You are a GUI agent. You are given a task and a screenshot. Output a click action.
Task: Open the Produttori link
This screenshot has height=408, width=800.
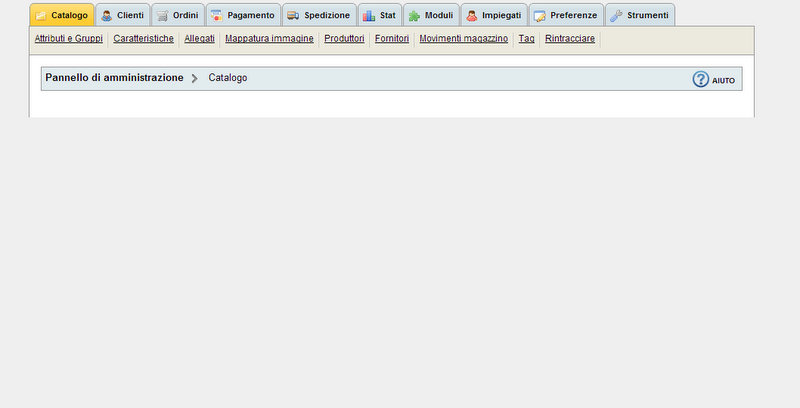pyautogui.click(x=344, y=39)
